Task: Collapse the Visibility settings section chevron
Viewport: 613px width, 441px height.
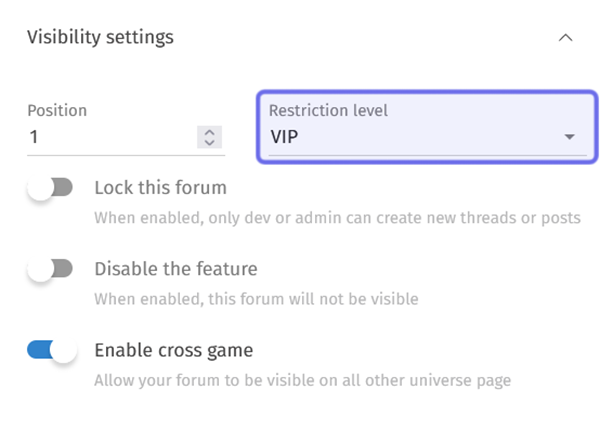Action: coord(566,38)
